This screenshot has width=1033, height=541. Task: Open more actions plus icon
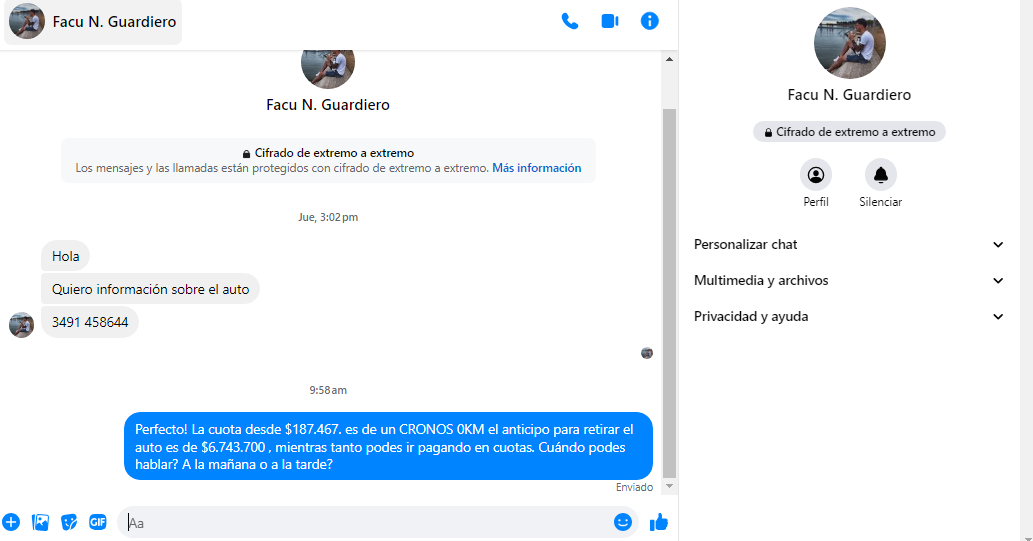pyautogui.click(x=11, y=522)
